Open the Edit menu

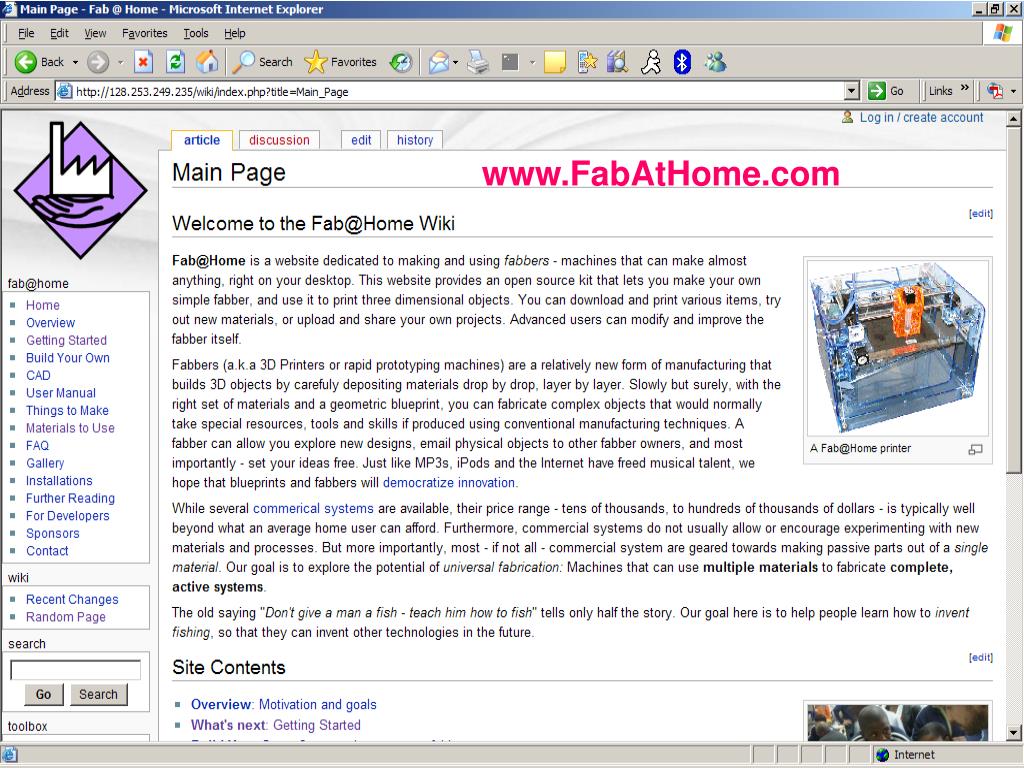click(59, 33)
